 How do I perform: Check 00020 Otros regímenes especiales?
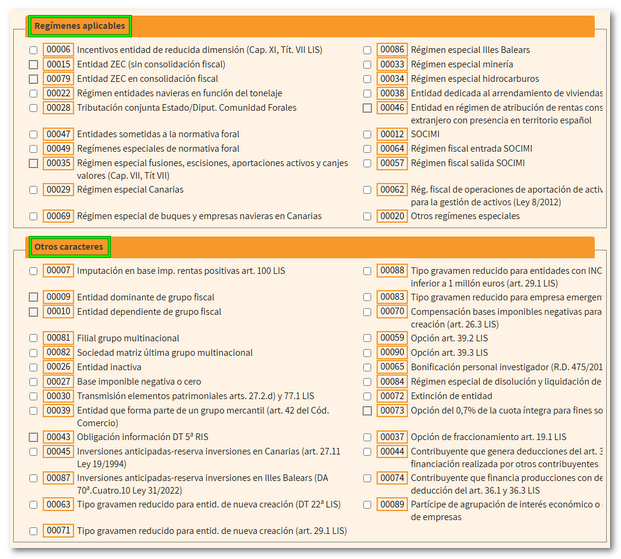click(367, 216)
